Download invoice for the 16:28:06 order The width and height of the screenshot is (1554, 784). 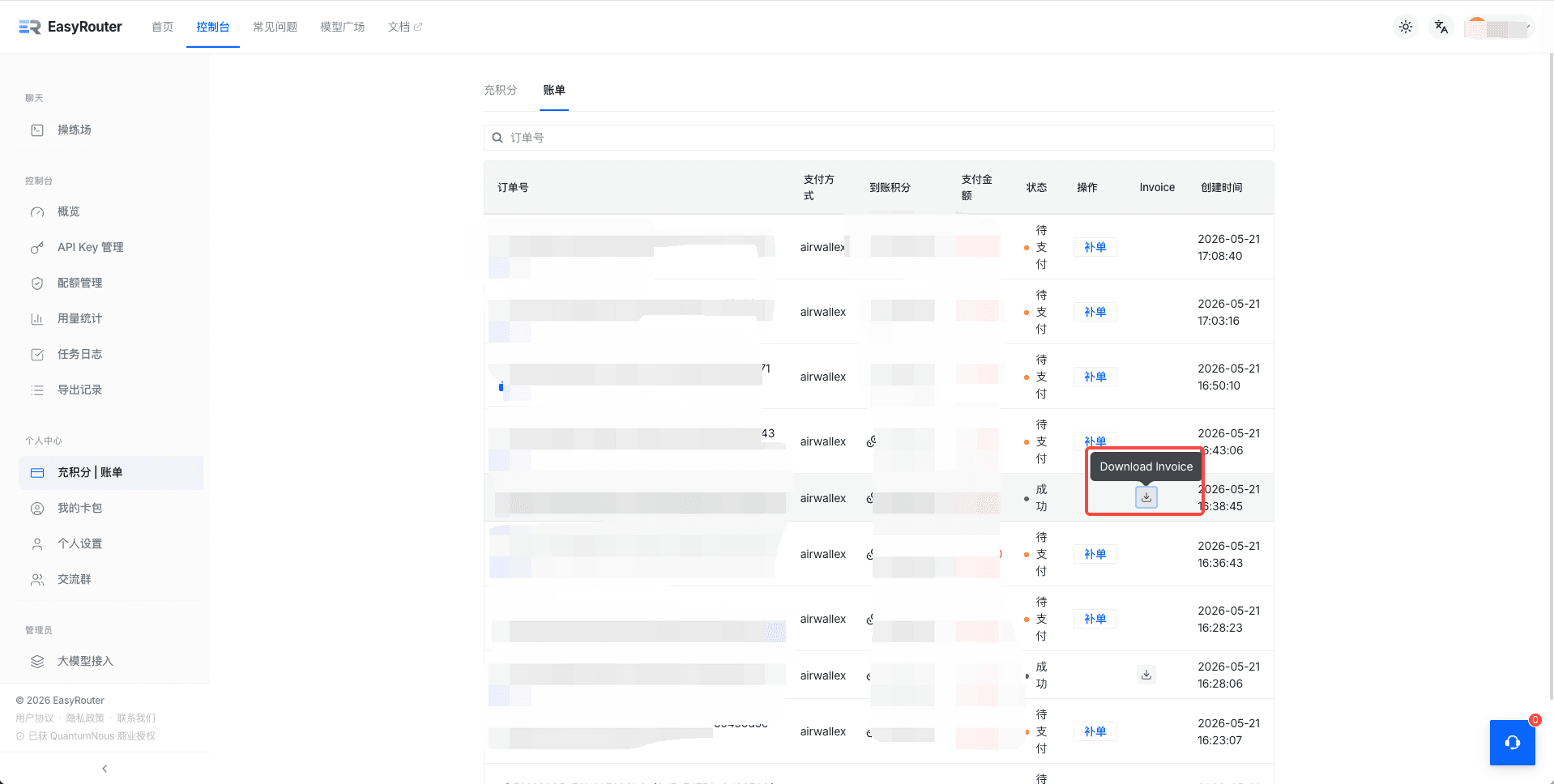[x=1146, y=675]
